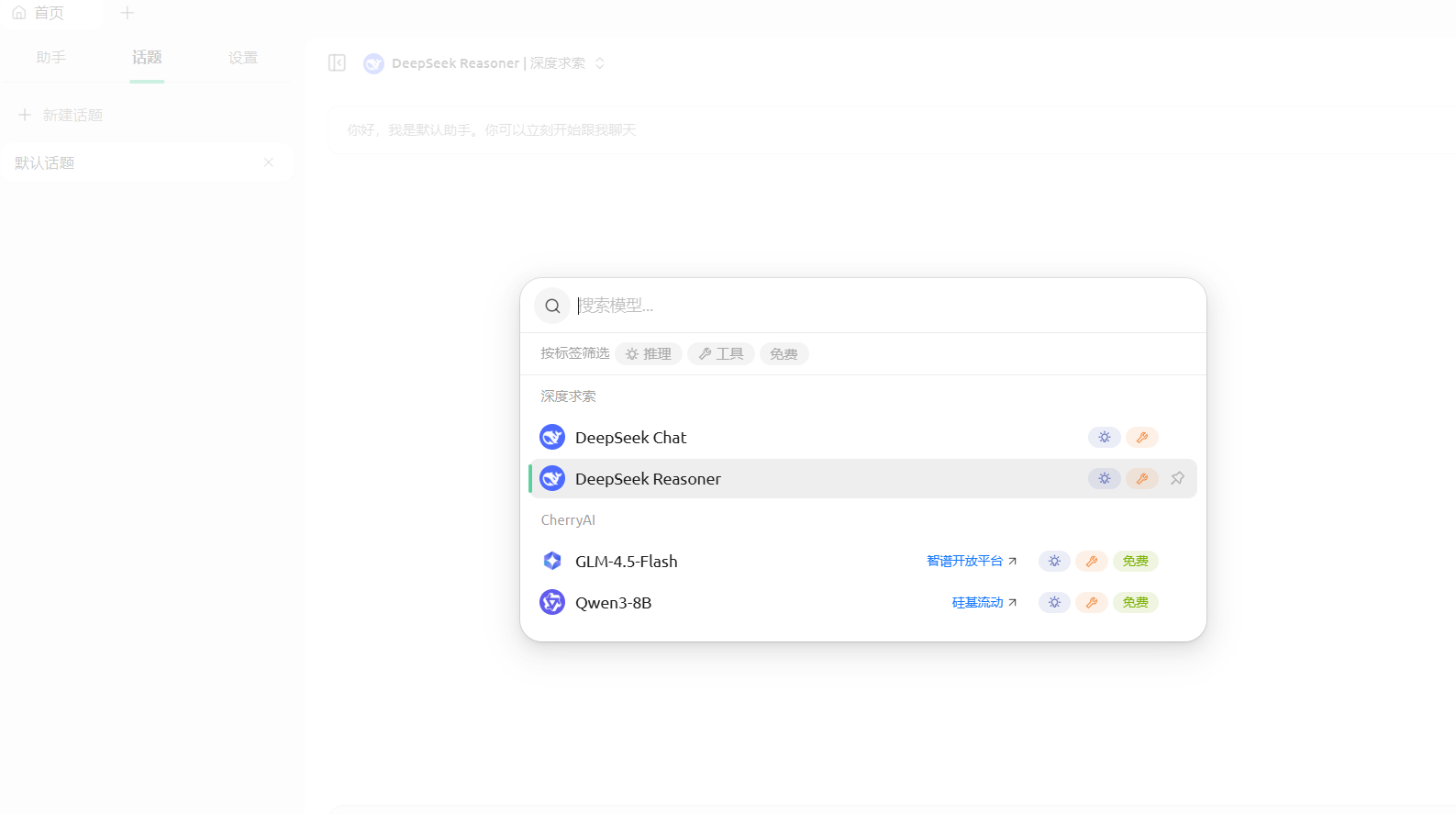This screenshot has height=814, width=1456.
Task: Click the GLM-4.5-Flash model logo
Action: pos(552,561)
